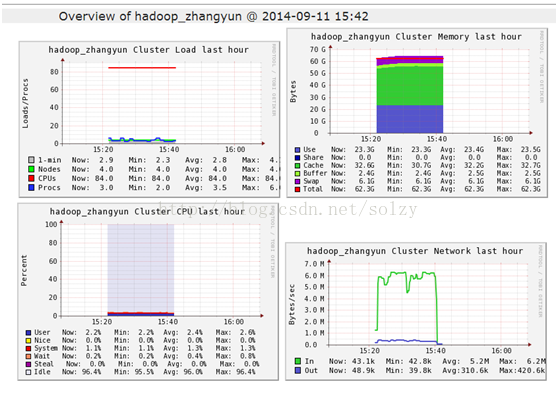
Task: Click the purple Steal legend swatch
Action: point(28,364)
